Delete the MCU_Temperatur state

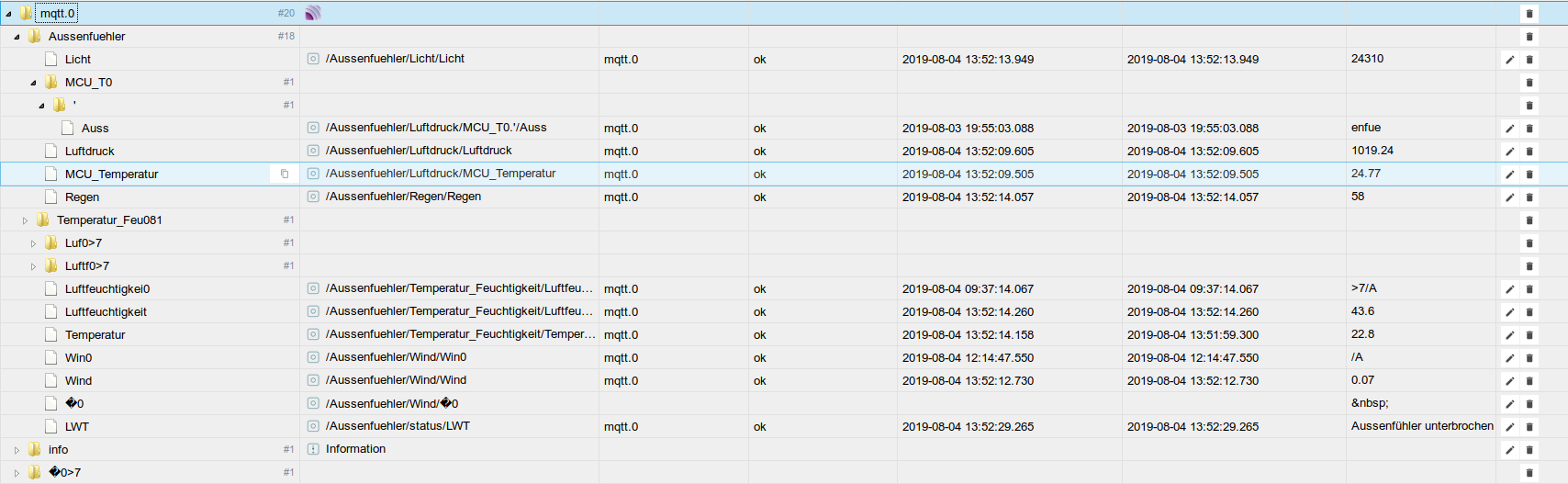pyautogui.click(x=1529, y=174)
